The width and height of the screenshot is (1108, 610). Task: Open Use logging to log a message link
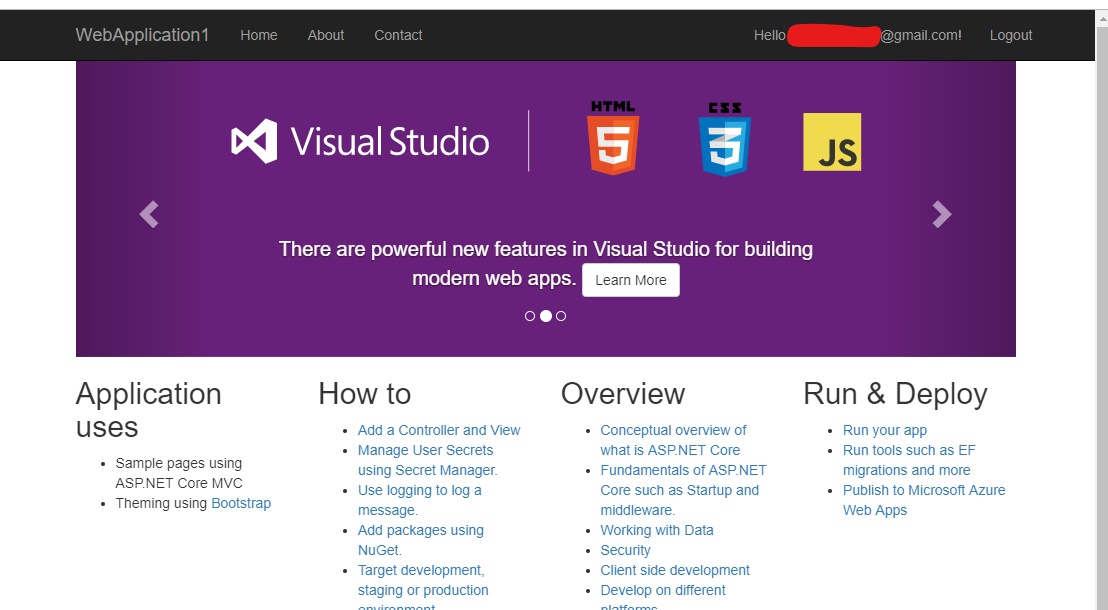coord(420,500)
